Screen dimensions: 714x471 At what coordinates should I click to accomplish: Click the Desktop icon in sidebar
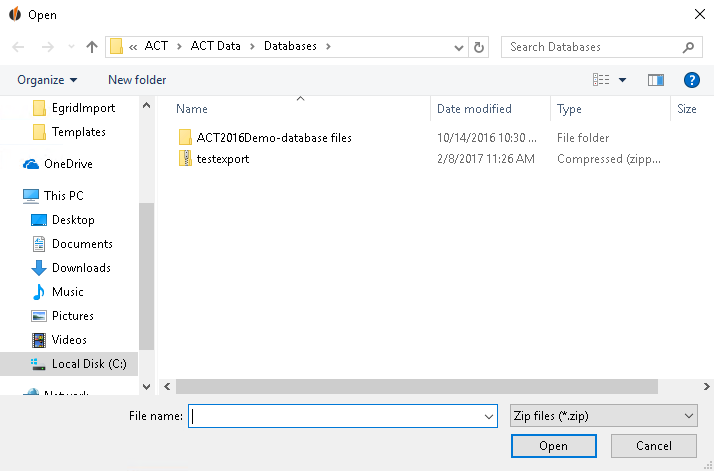point(39,220)
